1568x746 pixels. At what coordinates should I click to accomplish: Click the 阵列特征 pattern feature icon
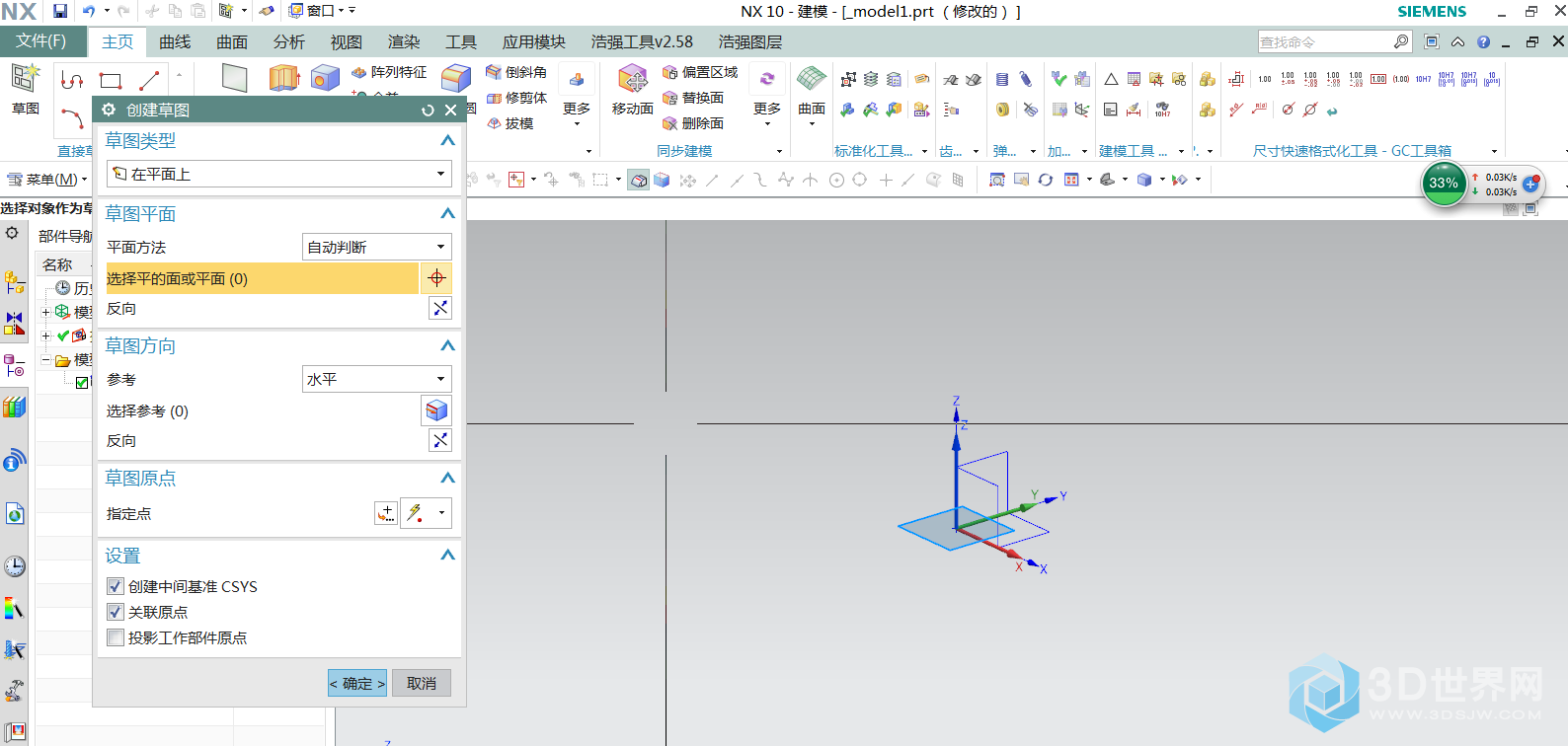389,72
